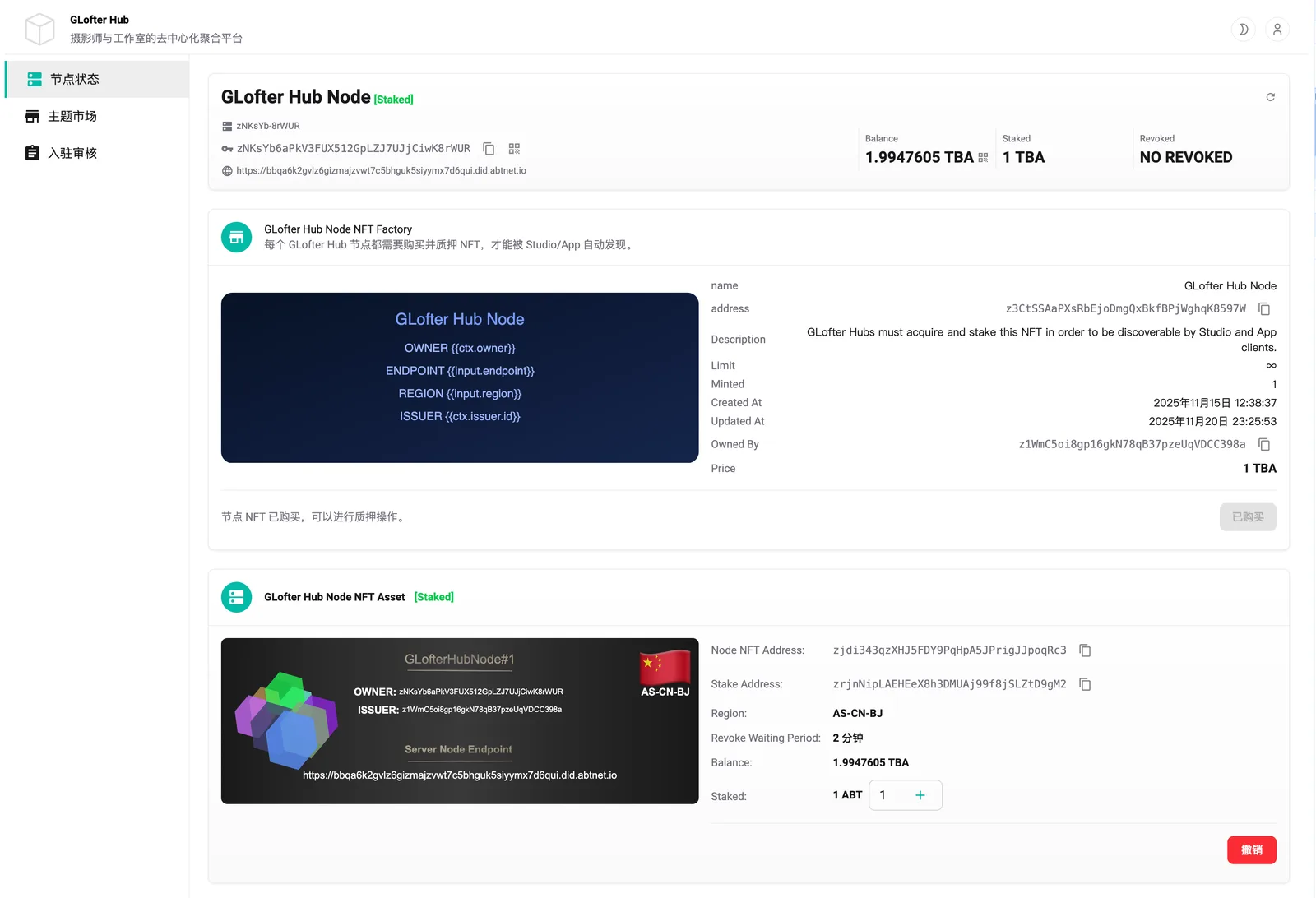Click the 主题市场 store icon
The image size is (1316, 898).
coord(32,116)
